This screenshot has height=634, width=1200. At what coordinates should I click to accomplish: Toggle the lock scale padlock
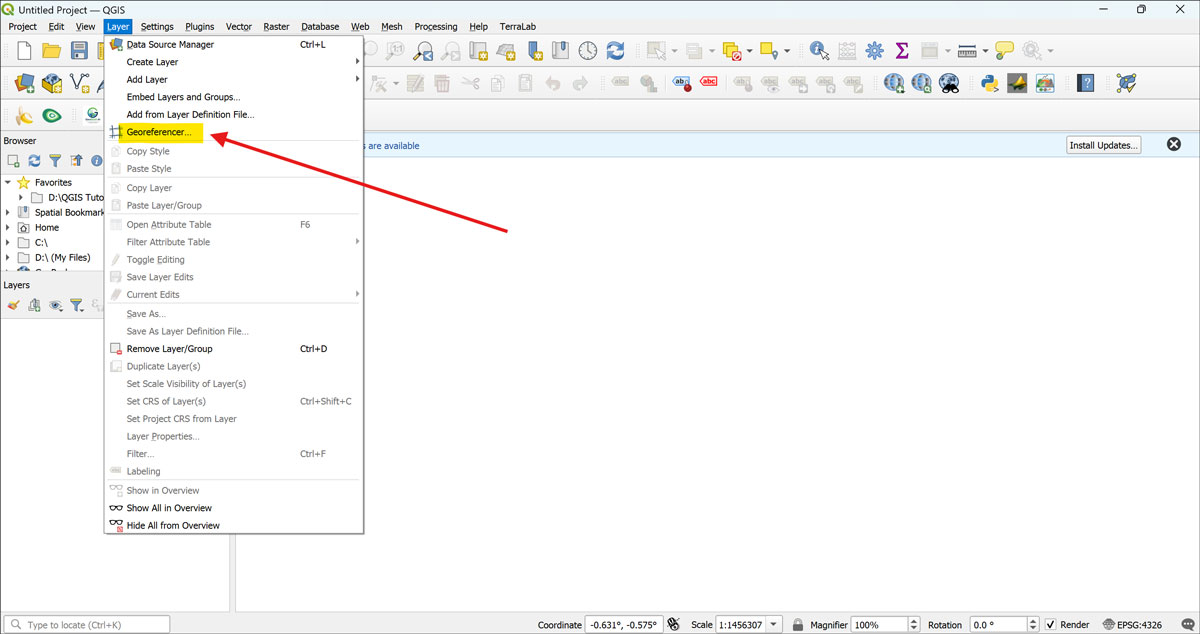click(797, 625)
